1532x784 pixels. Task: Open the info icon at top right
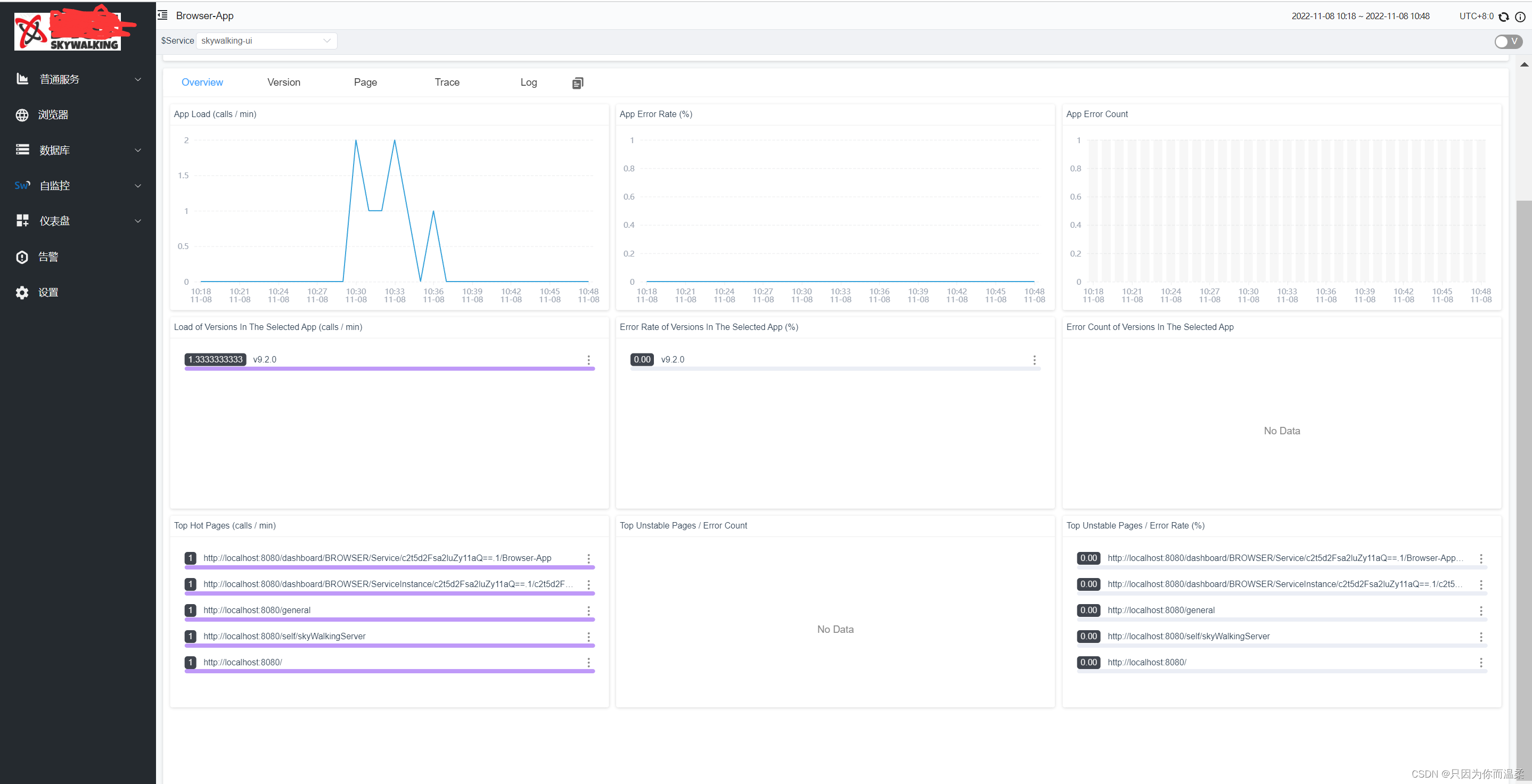1520,16
